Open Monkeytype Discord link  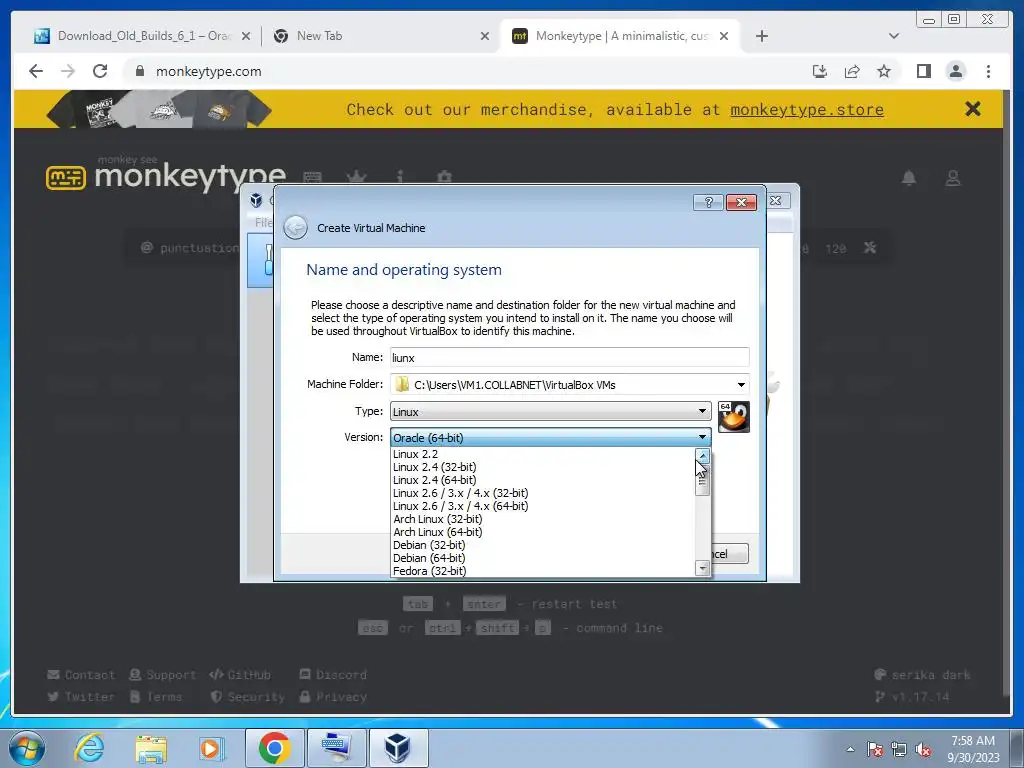(x=333, y=675)
